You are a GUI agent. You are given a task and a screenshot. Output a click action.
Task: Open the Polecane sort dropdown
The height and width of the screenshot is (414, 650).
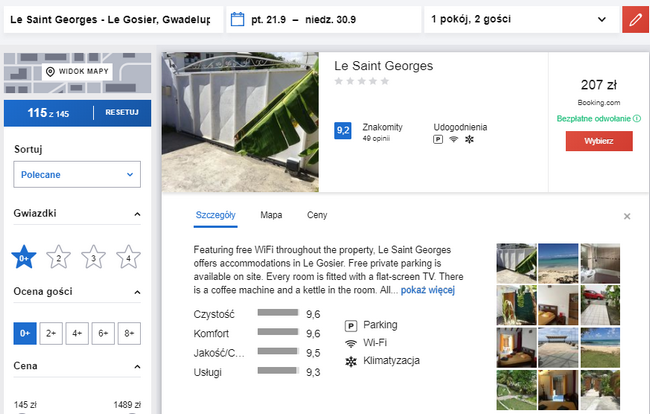pyautogui.click(x=77, y=174)
